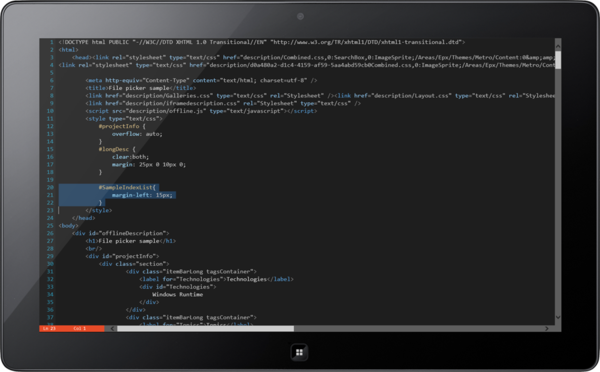
Task: Click the '<h1>File picker sample</h1>' line
Action: tap(130, 241)
